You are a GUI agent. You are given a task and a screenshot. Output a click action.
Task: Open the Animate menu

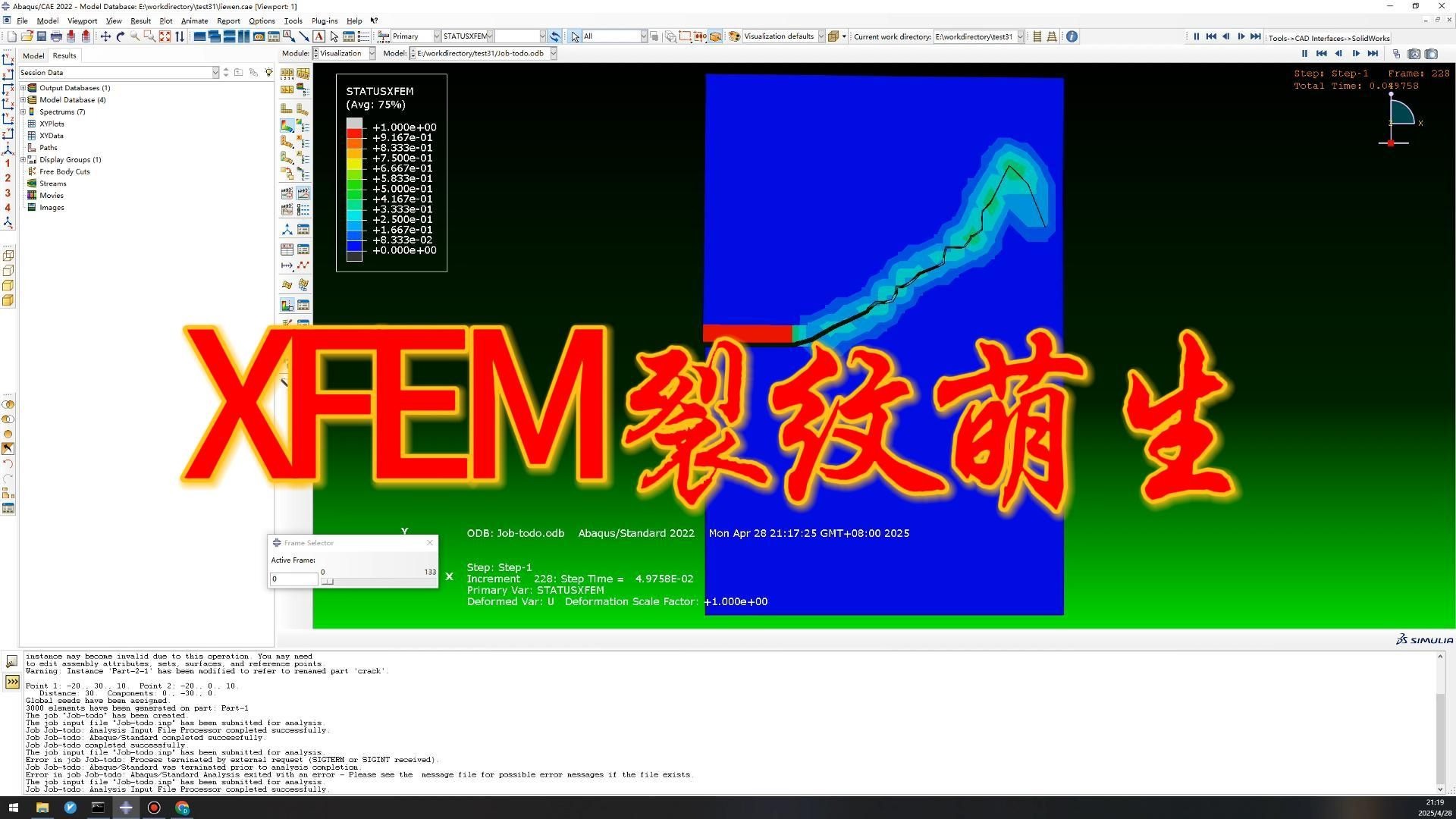tap(194, 21)
